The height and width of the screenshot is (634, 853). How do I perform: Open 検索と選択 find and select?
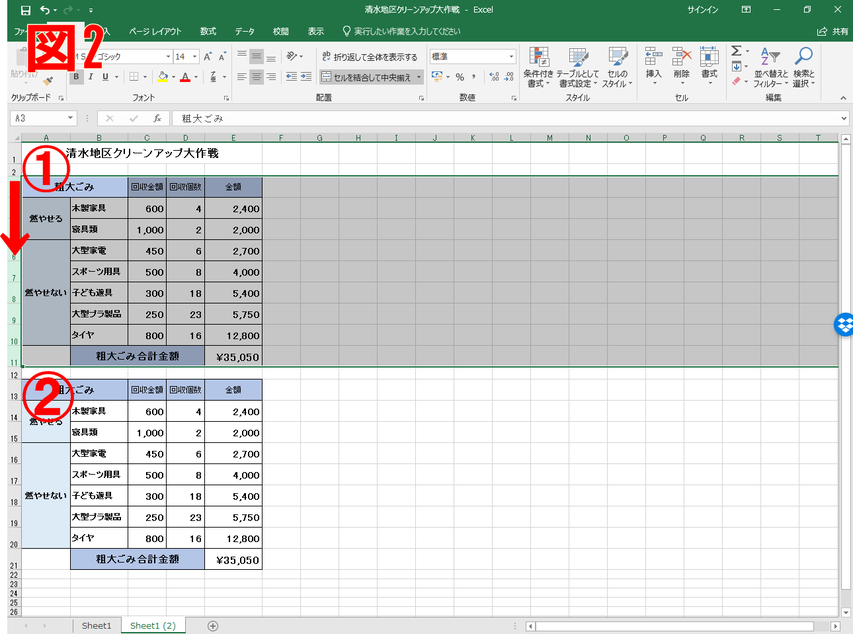(x=803, y=67)
